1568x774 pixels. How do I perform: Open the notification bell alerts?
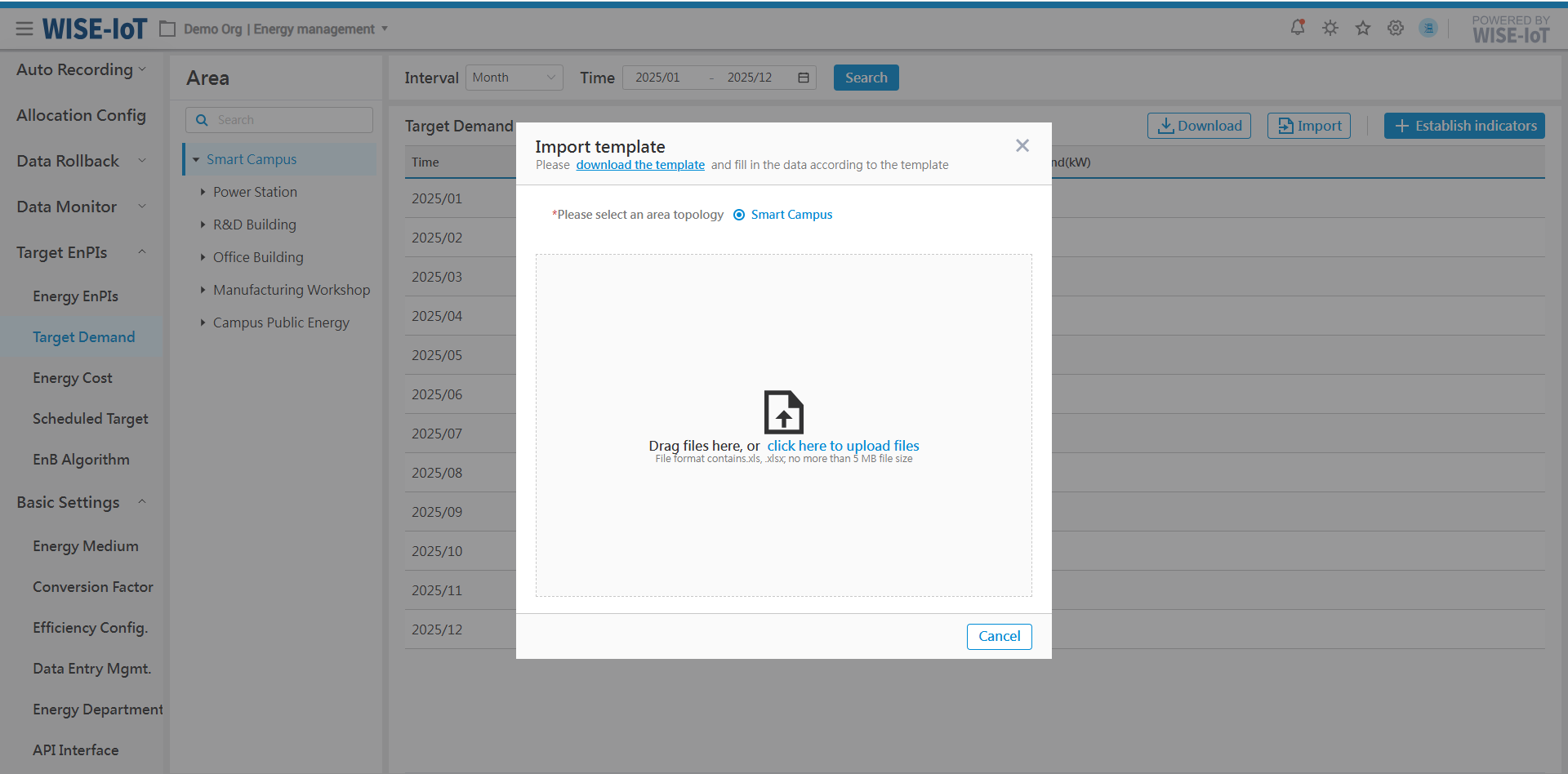pyautogui.click(x=1297, y=28)
